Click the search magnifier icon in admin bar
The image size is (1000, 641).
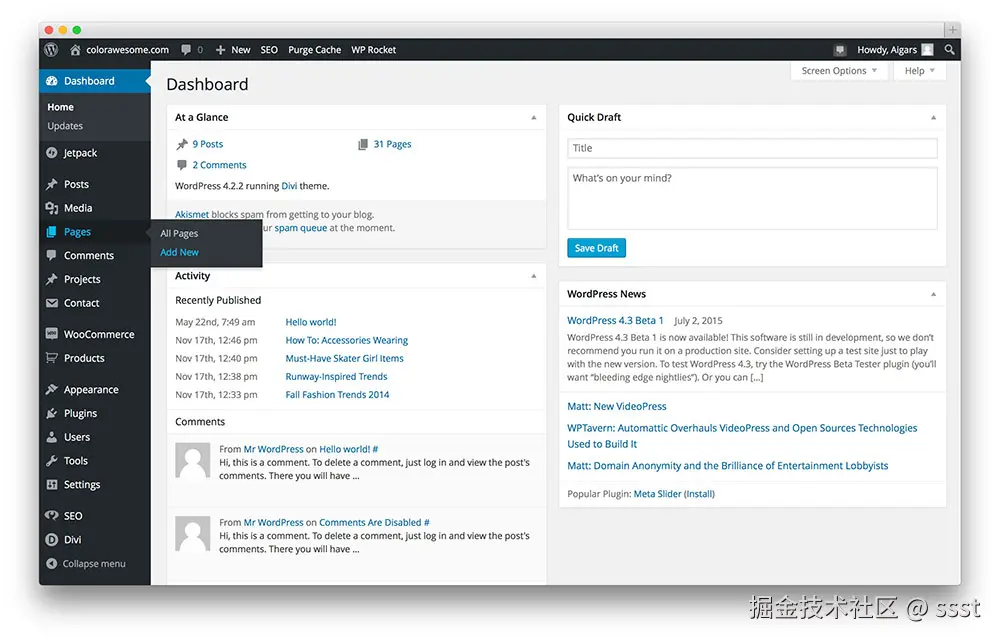coord(949,50)
